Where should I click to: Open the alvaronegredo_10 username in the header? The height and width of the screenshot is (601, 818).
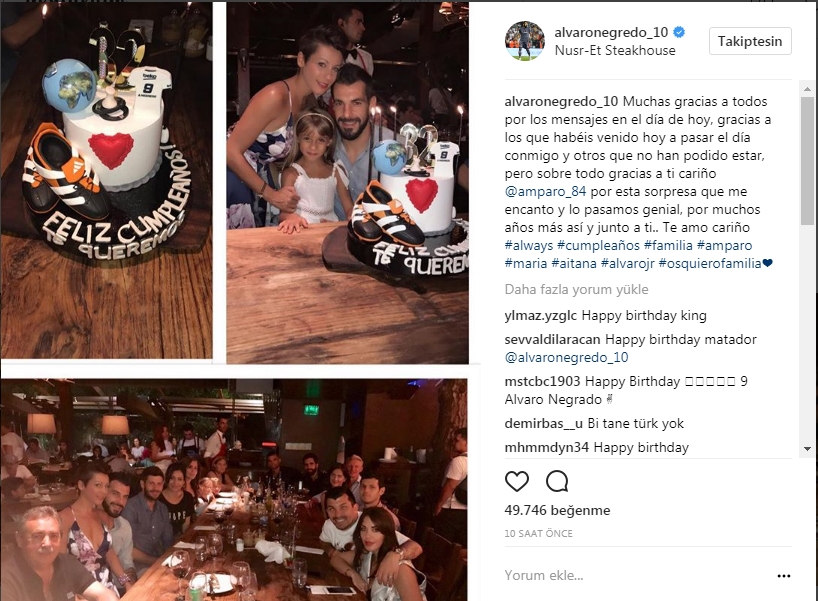click(611, 32)
